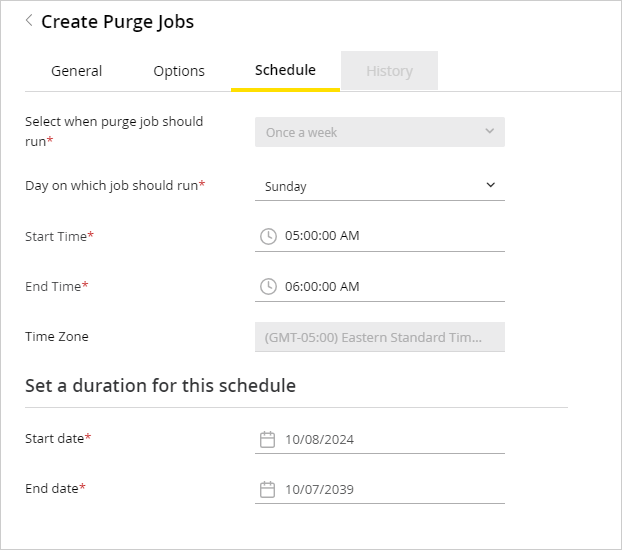Open the Start Time clock picker icon
This screenshot has width=622, height=550.
coord(268,236)
